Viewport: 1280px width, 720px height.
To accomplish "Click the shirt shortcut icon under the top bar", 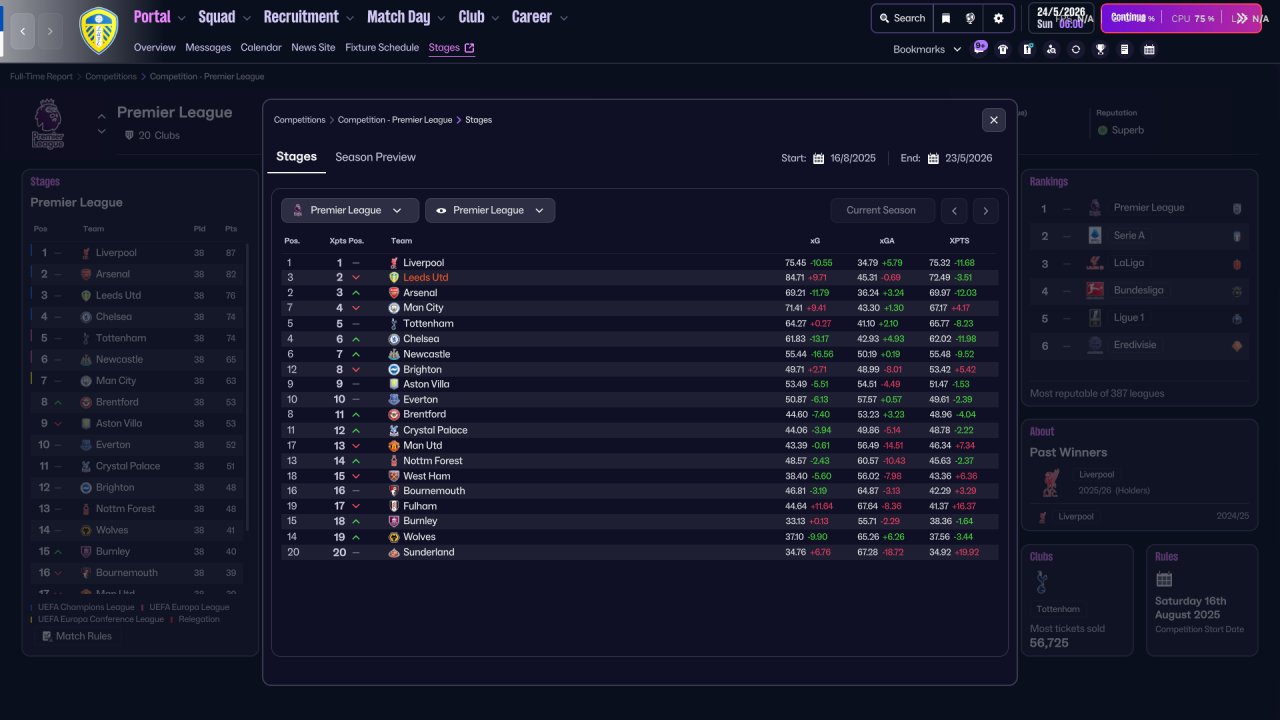I will click(x=1003, y=49).
